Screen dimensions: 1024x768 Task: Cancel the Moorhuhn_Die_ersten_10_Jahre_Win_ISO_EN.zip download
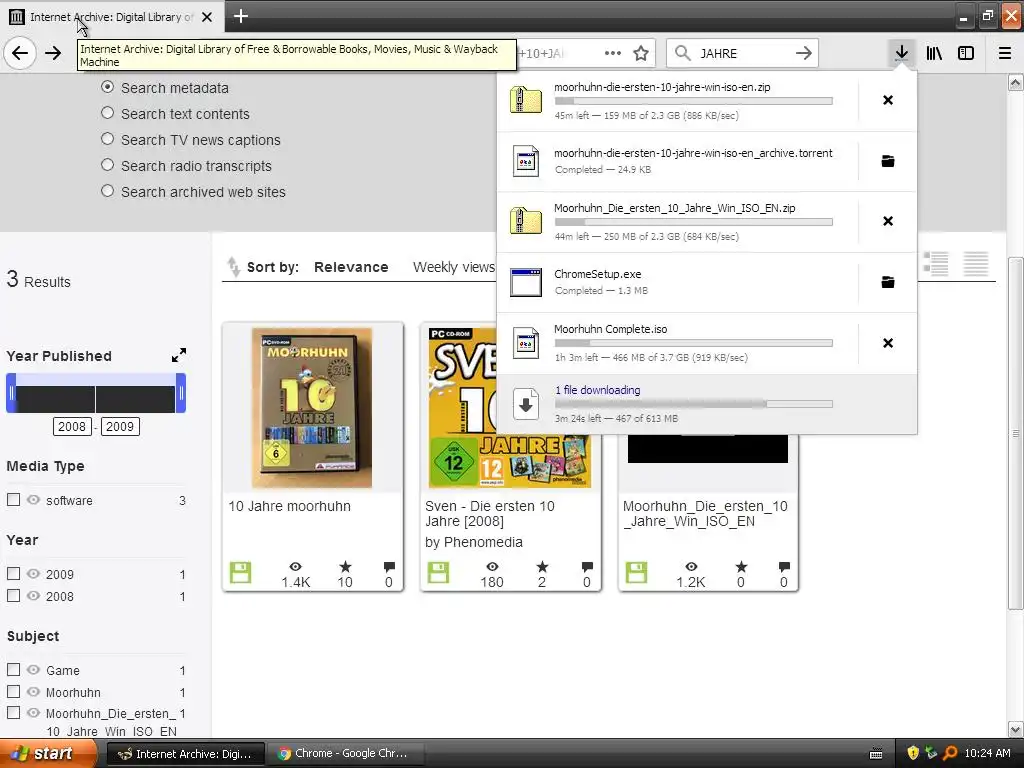(888, 221)
